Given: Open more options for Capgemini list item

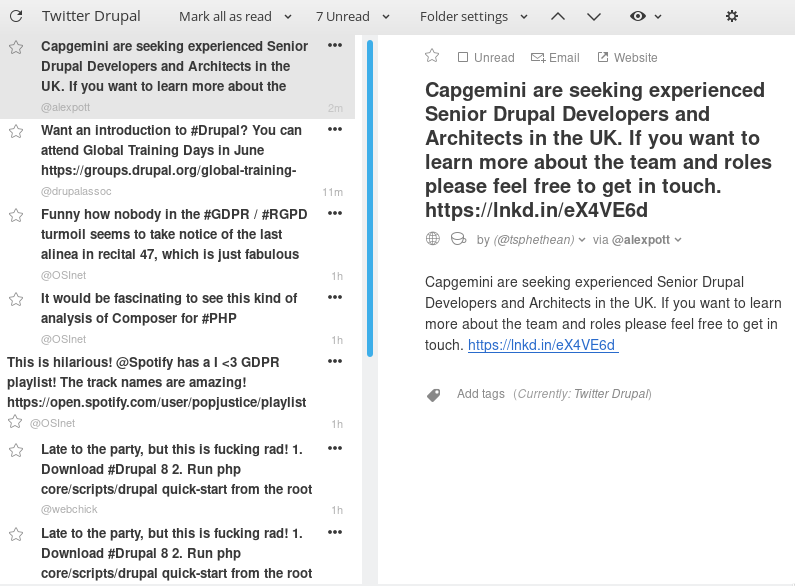Looking at the screenshot, I should point(335,45).
